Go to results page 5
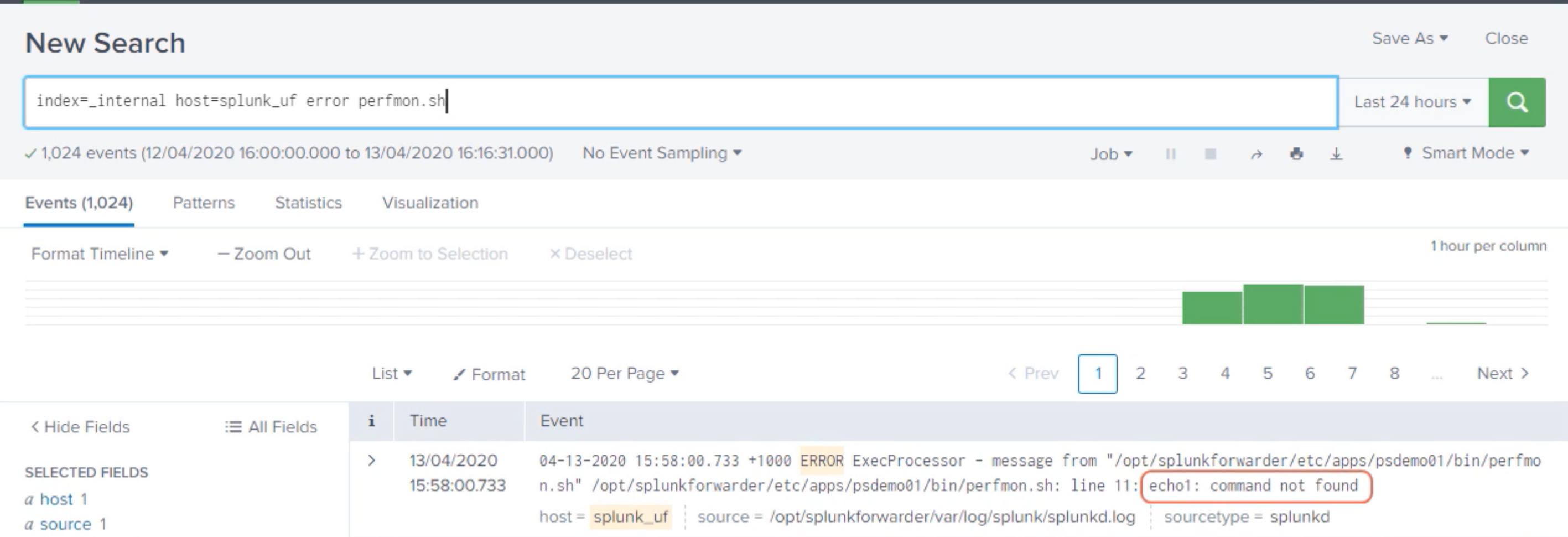Viewport: 1568px width, 537px height. pos(1268,373)
